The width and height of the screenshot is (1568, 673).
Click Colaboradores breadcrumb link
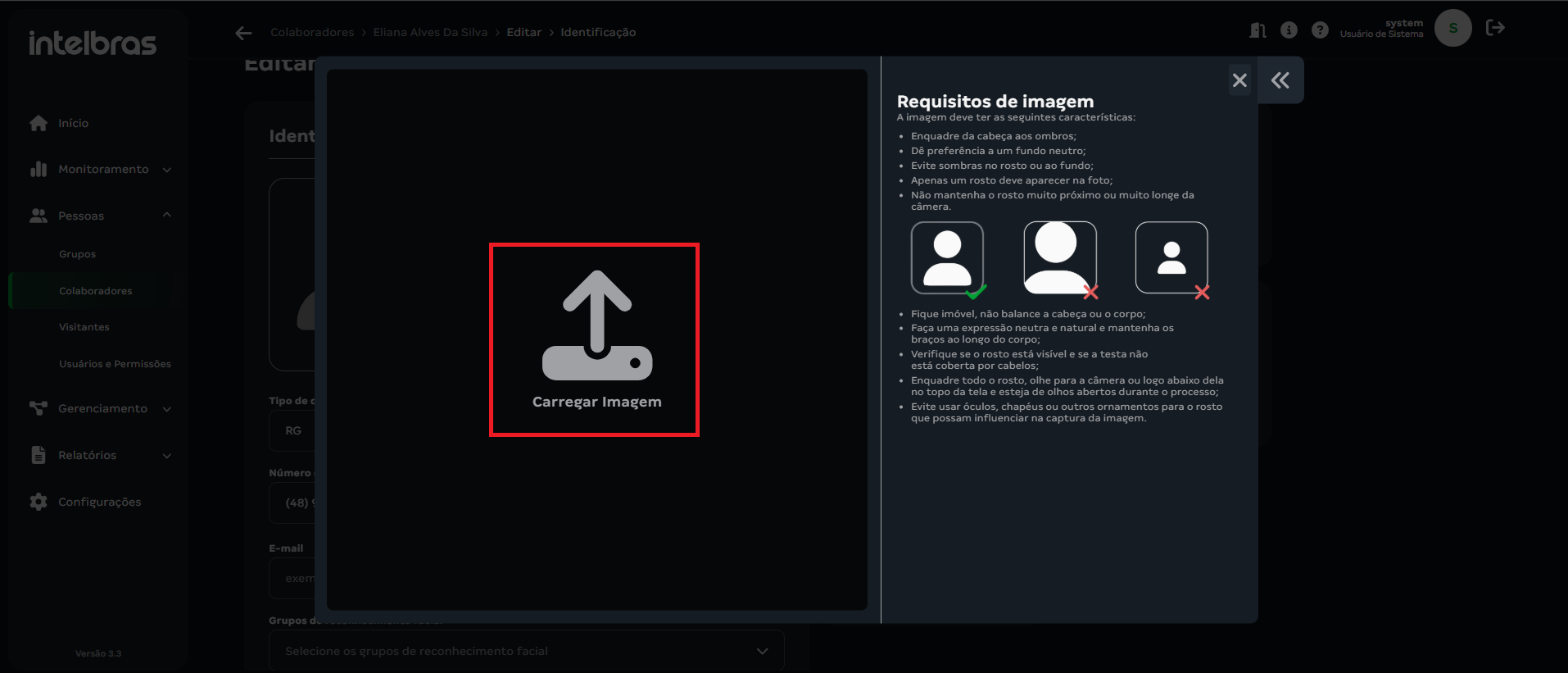[x=312, y=33]
